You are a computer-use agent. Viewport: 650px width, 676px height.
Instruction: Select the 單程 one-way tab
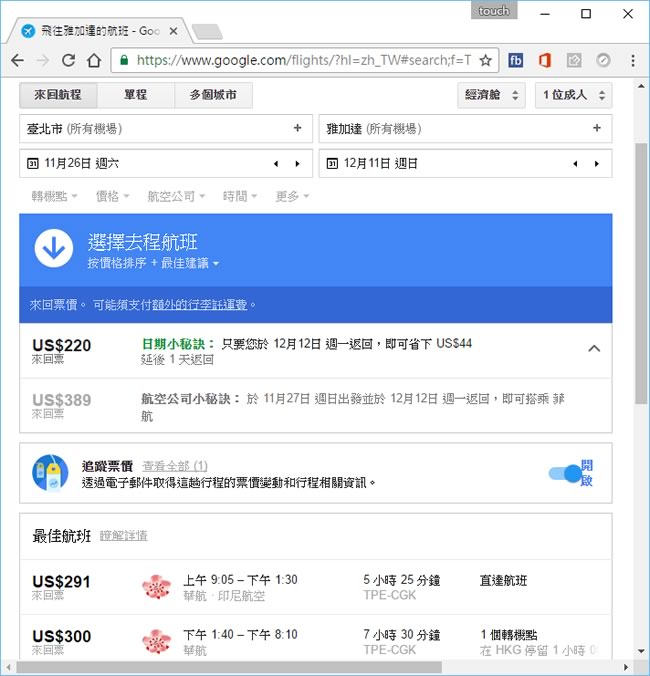135,95
